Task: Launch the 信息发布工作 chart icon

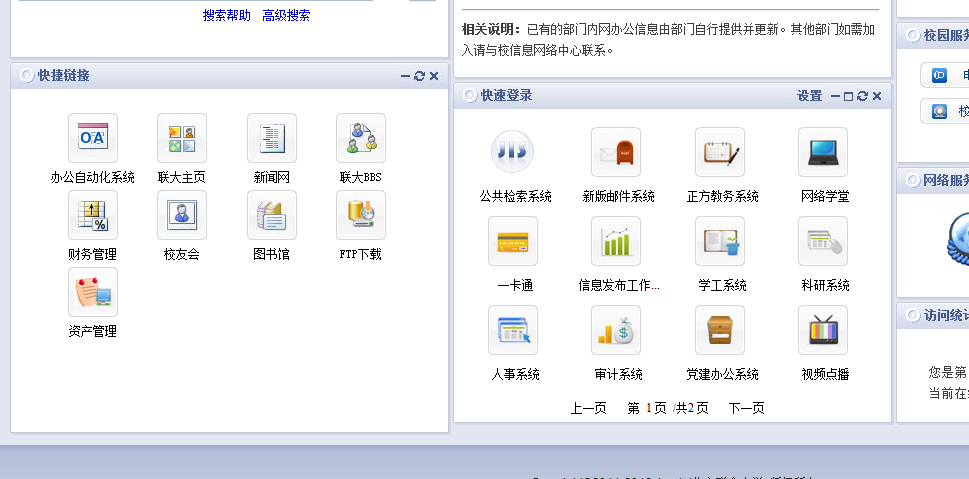Action: tap(616, 241)
